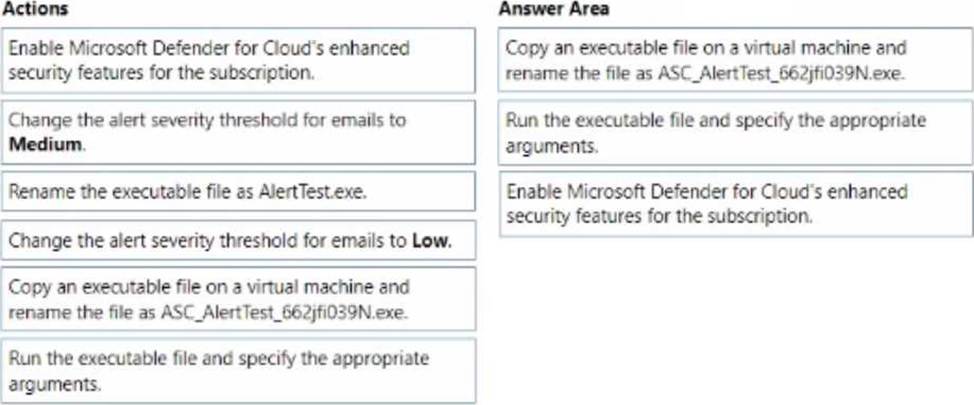Choose Enable Microsoft Defender step in Answer Area
This screenshot has height=405, width=974.
(x=735, y=204)
